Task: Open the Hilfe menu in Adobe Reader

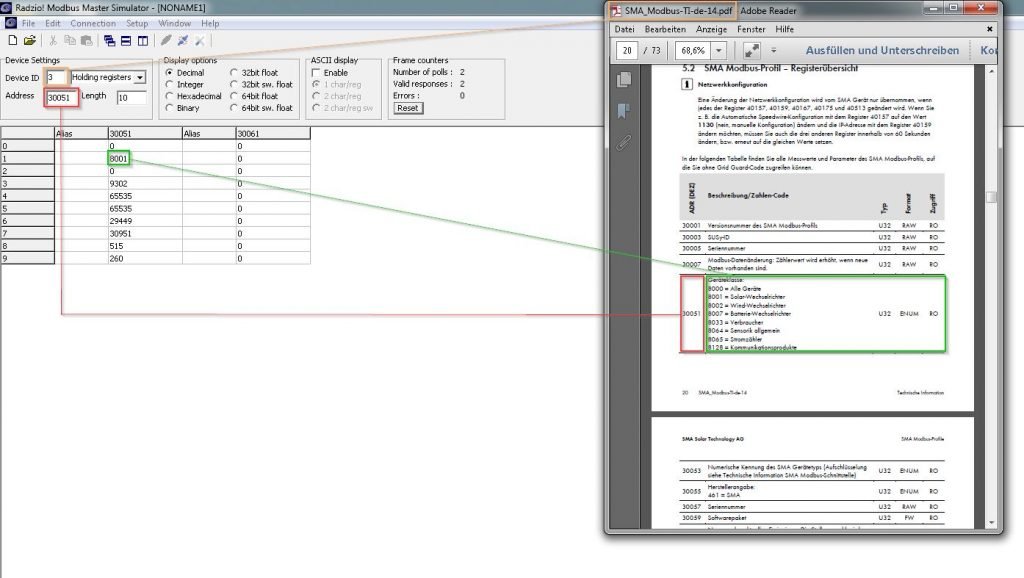Action: (x=784, y=29)
